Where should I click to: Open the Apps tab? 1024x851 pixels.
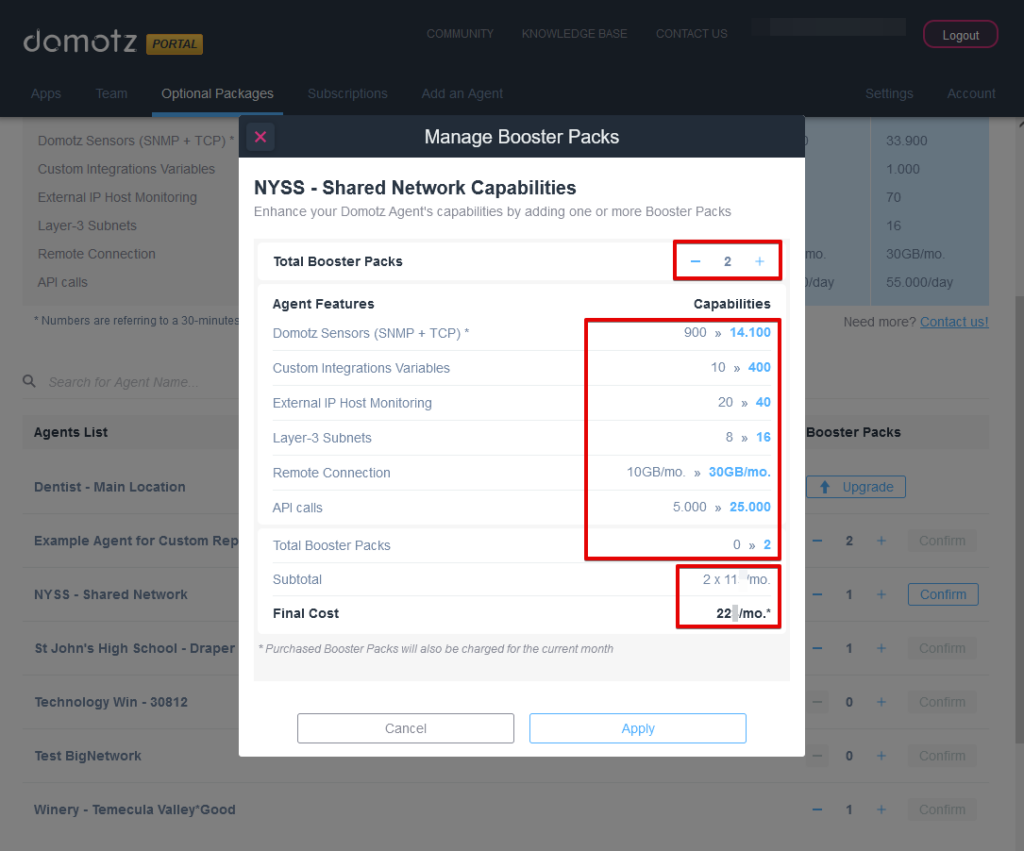46,94
